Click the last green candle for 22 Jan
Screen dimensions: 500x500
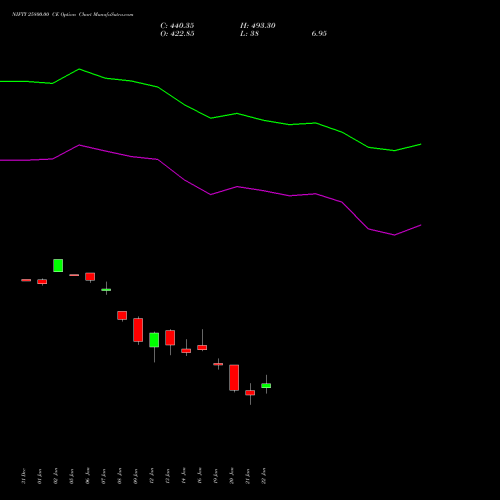pos(266,386)
